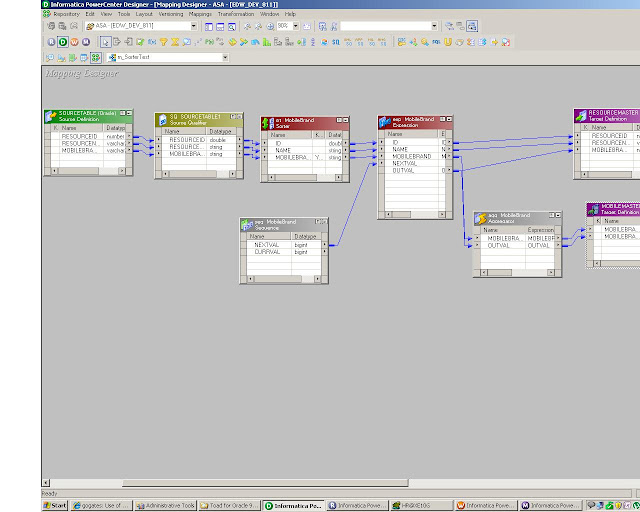Open the Layout menu
Screen dimensions: 640x512
144,14
